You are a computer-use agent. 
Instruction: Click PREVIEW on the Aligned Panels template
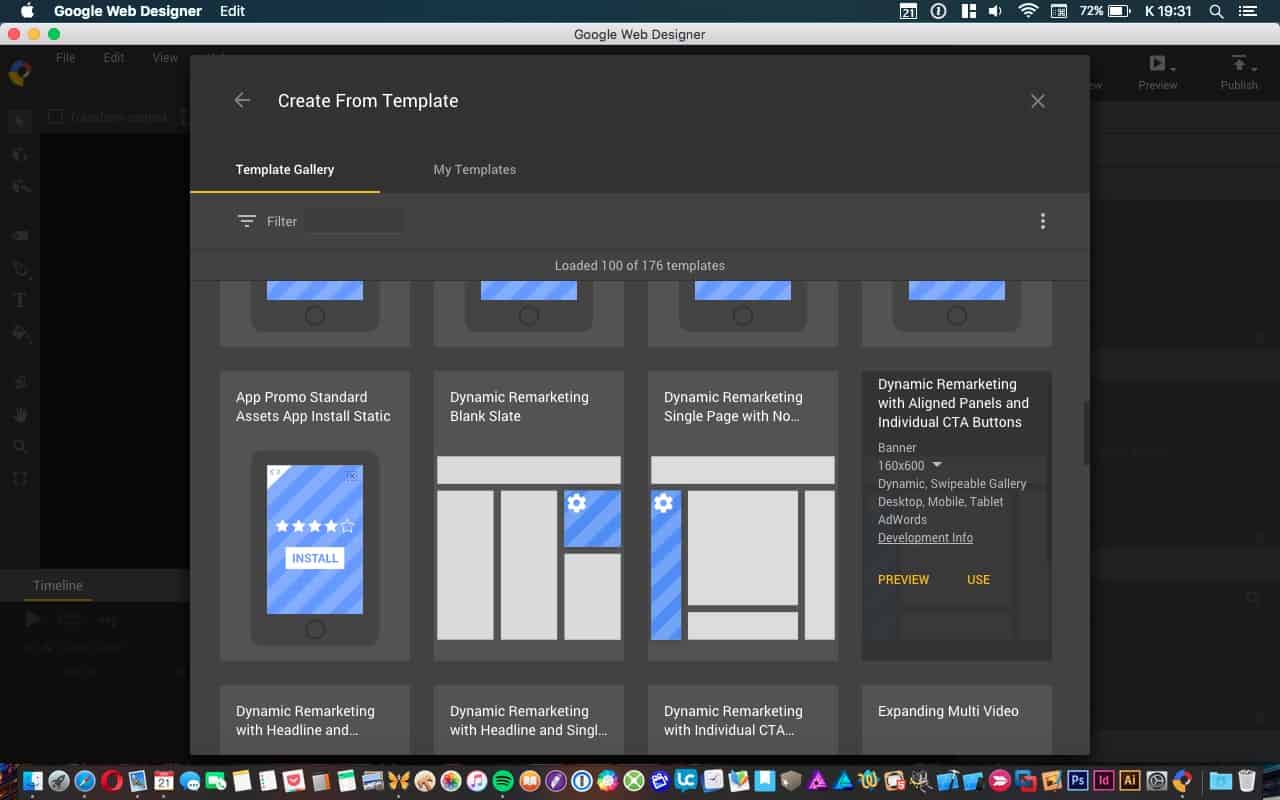click(904, 580)
